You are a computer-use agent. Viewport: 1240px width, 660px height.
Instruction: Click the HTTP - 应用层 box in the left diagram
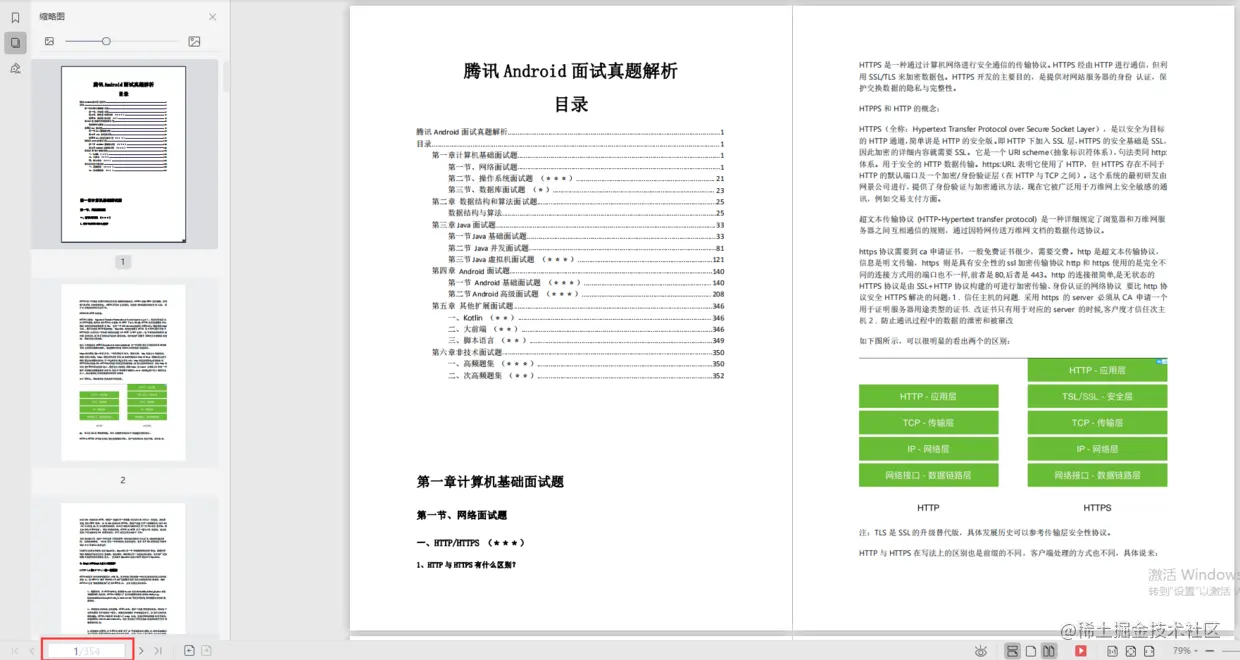pyautogui.click(x=928, y=396)
